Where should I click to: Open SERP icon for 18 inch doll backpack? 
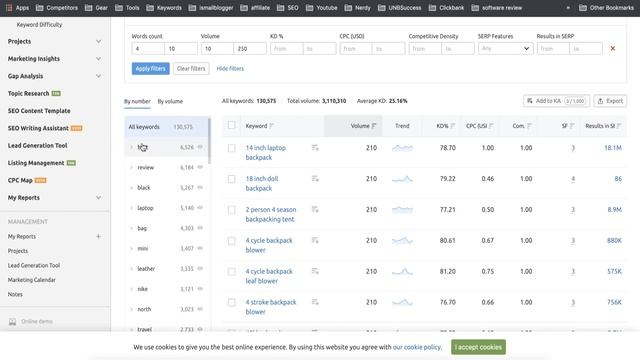pyautogui.click(x=315, y=178)
